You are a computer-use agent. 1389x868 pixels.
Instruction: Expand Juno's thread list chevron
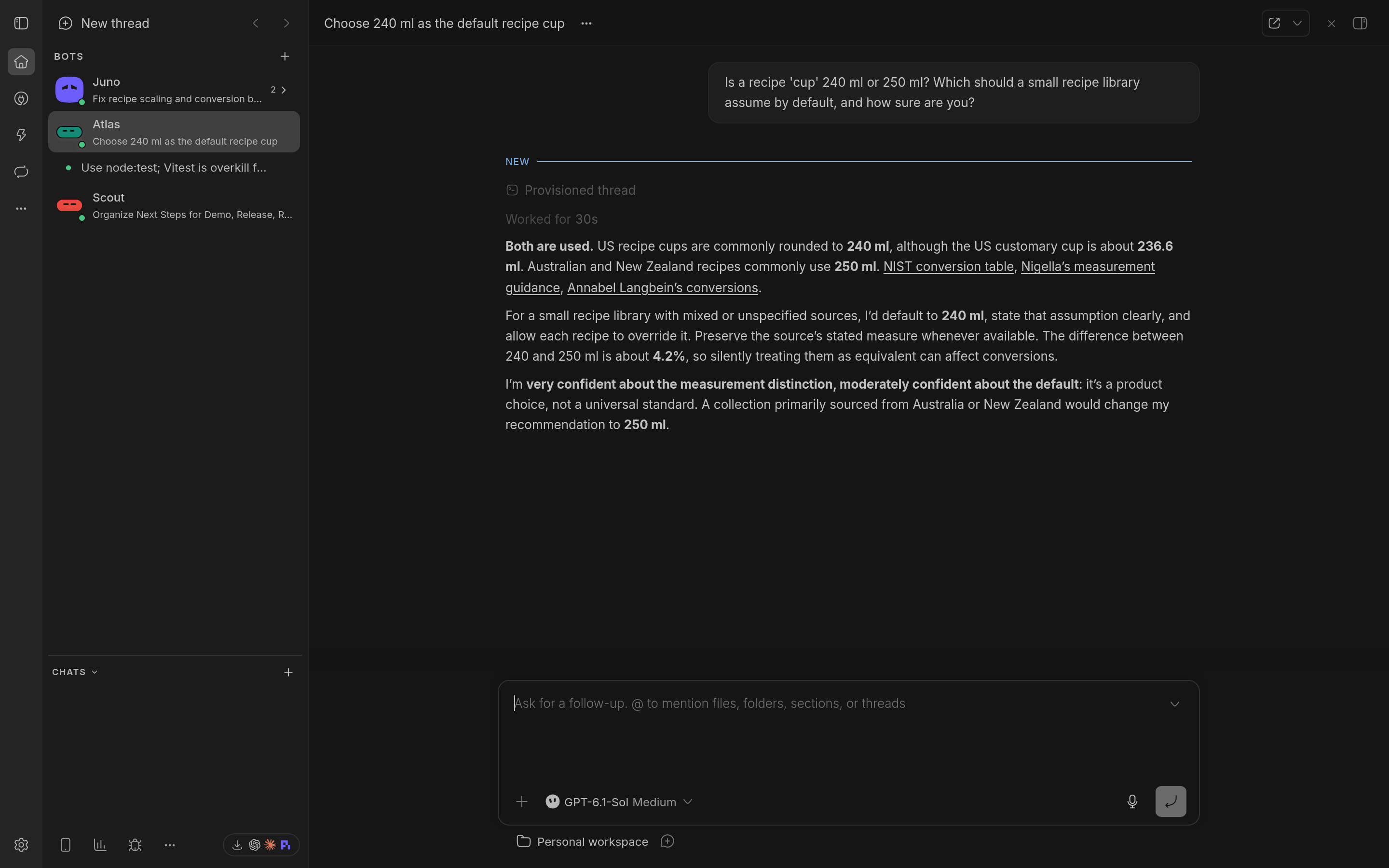point(284,90)
